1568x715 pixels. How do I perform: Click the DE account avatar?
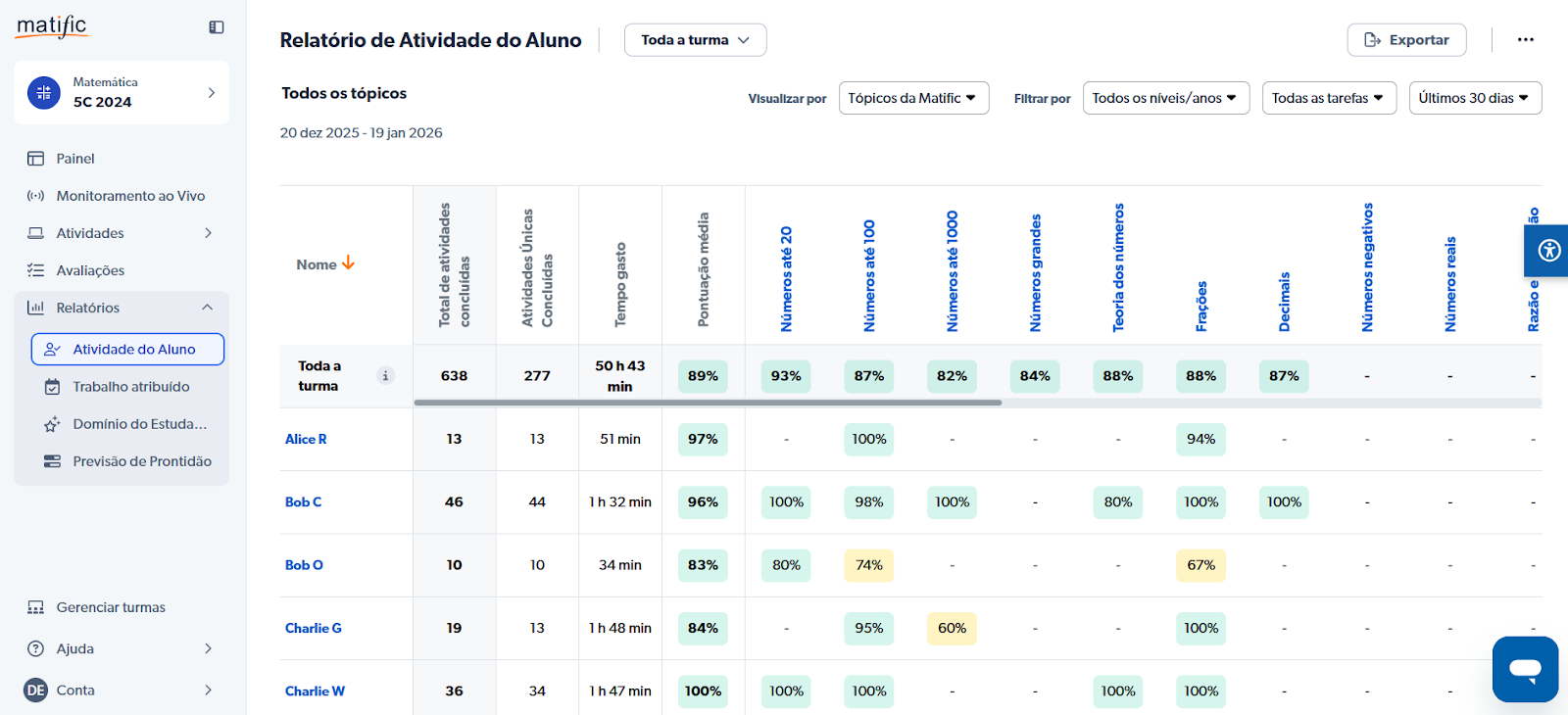click(x=36, y=691)
